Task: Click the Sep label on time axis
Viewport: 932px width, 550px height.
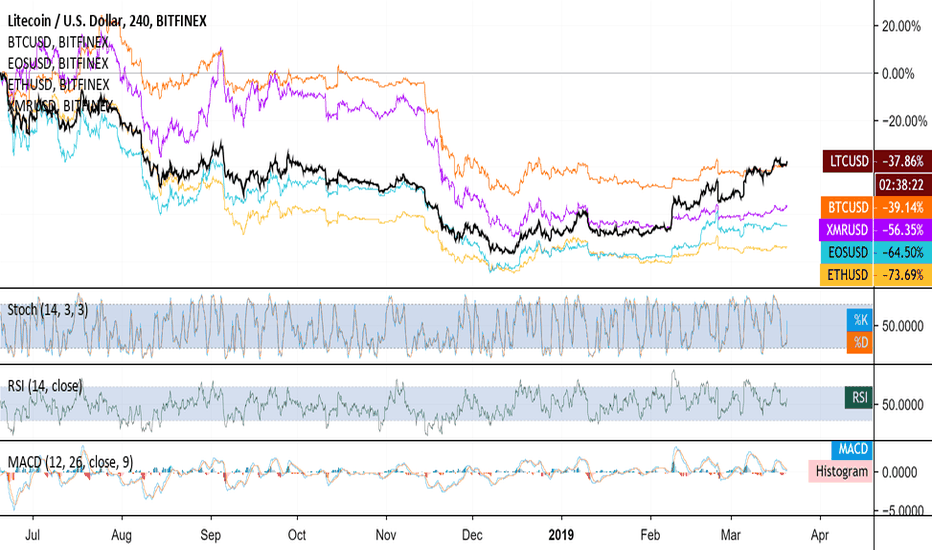Action: (210, 535)
